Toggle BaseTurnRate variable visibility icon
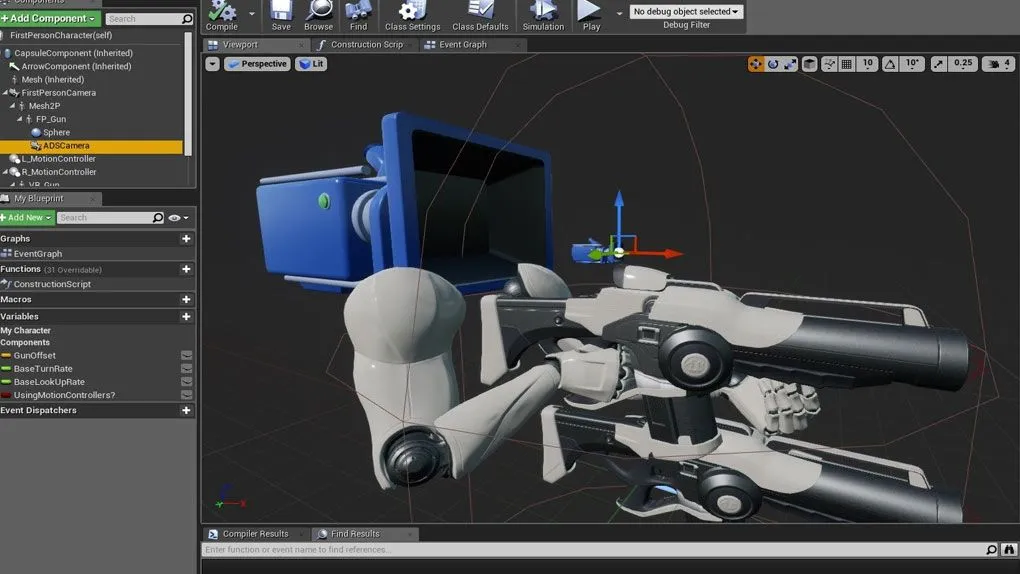The height and width of the screenshot is (574, 1020). tap(187, 368)
